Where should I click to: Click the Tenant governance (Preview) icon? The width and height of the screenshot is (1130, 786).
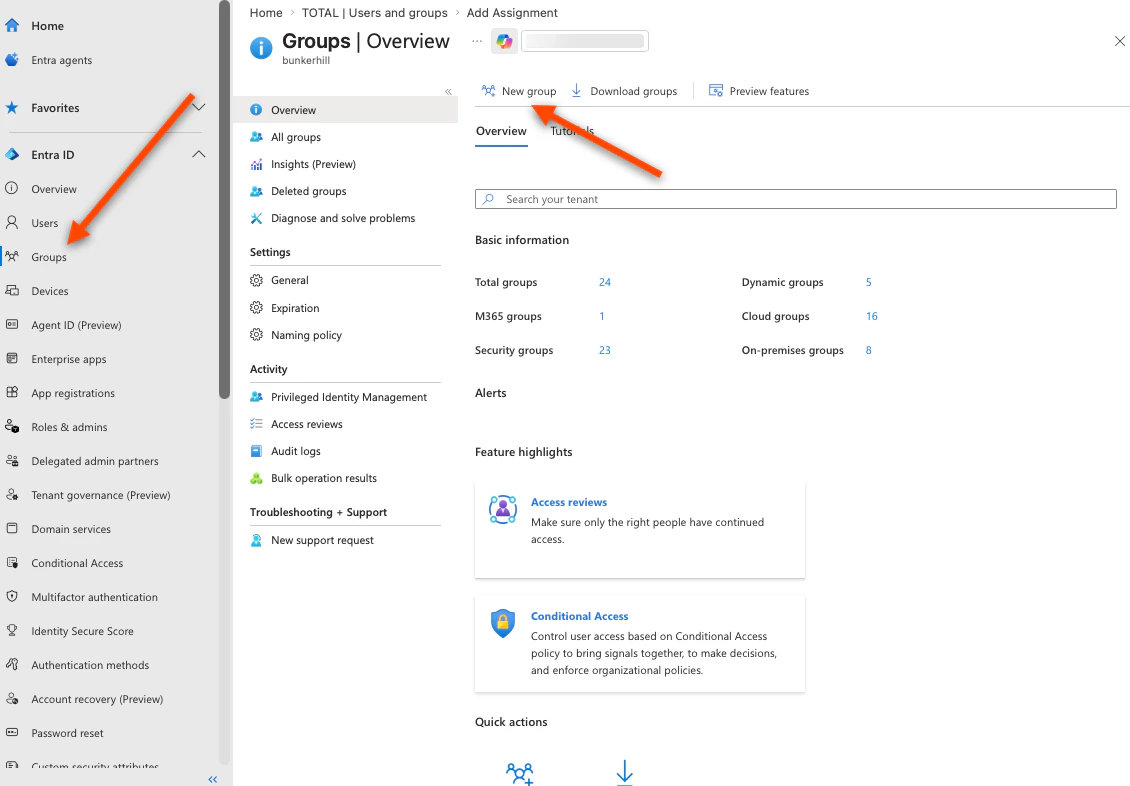tap(12, 495)
